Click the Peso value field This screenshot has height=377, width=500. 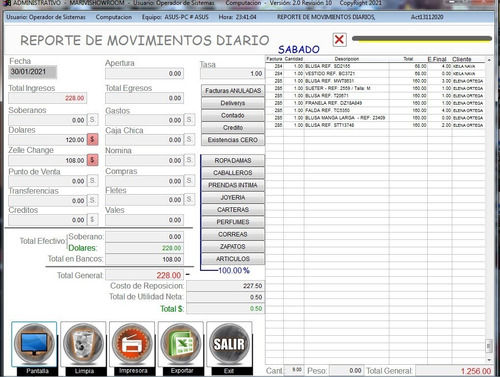click(346, 371)
